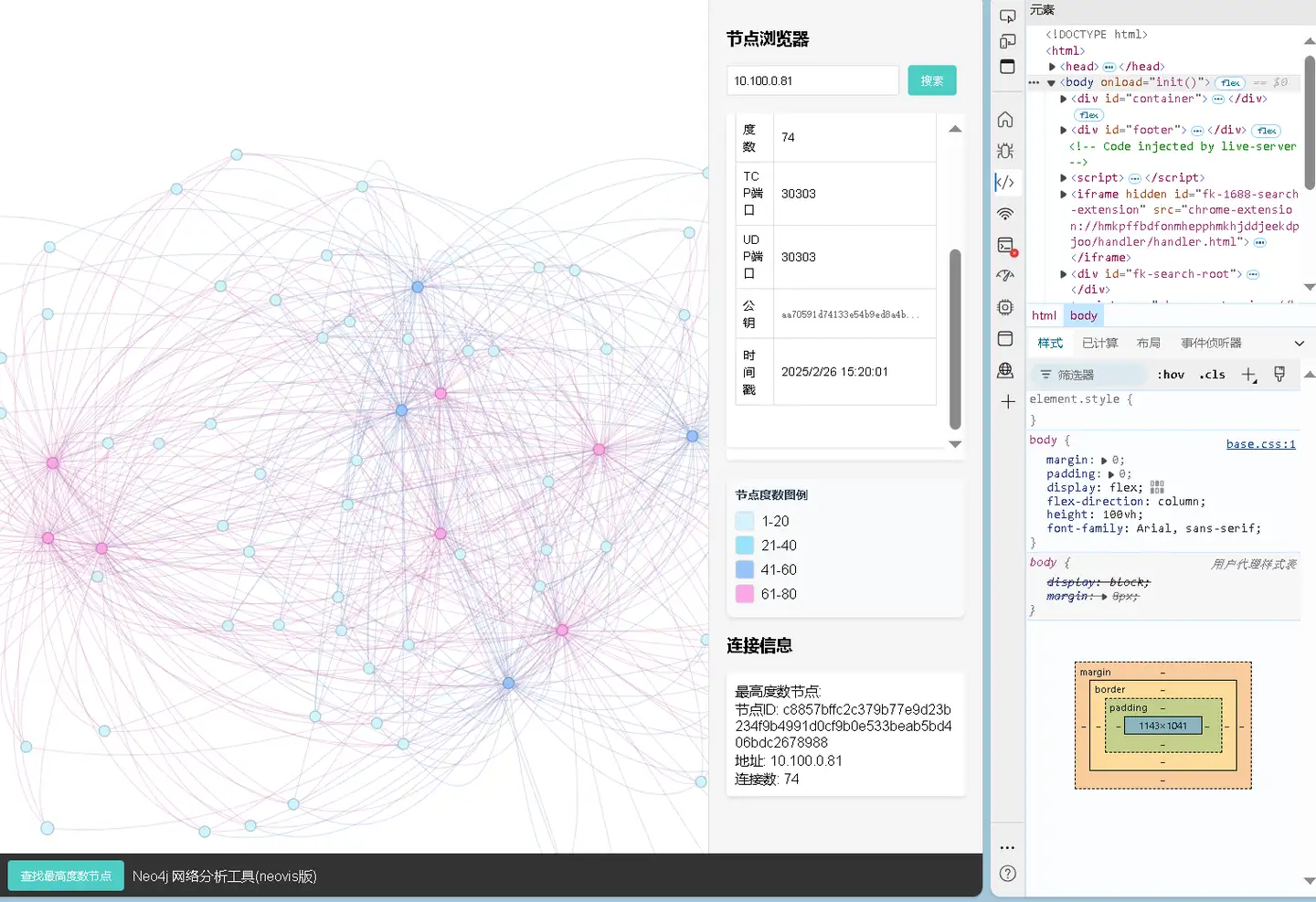Image resolution: width=1316 pixels, height=902 pixels.
Task: Click the 1-20 degree legend color swatch
Action: tap(745, 521)
